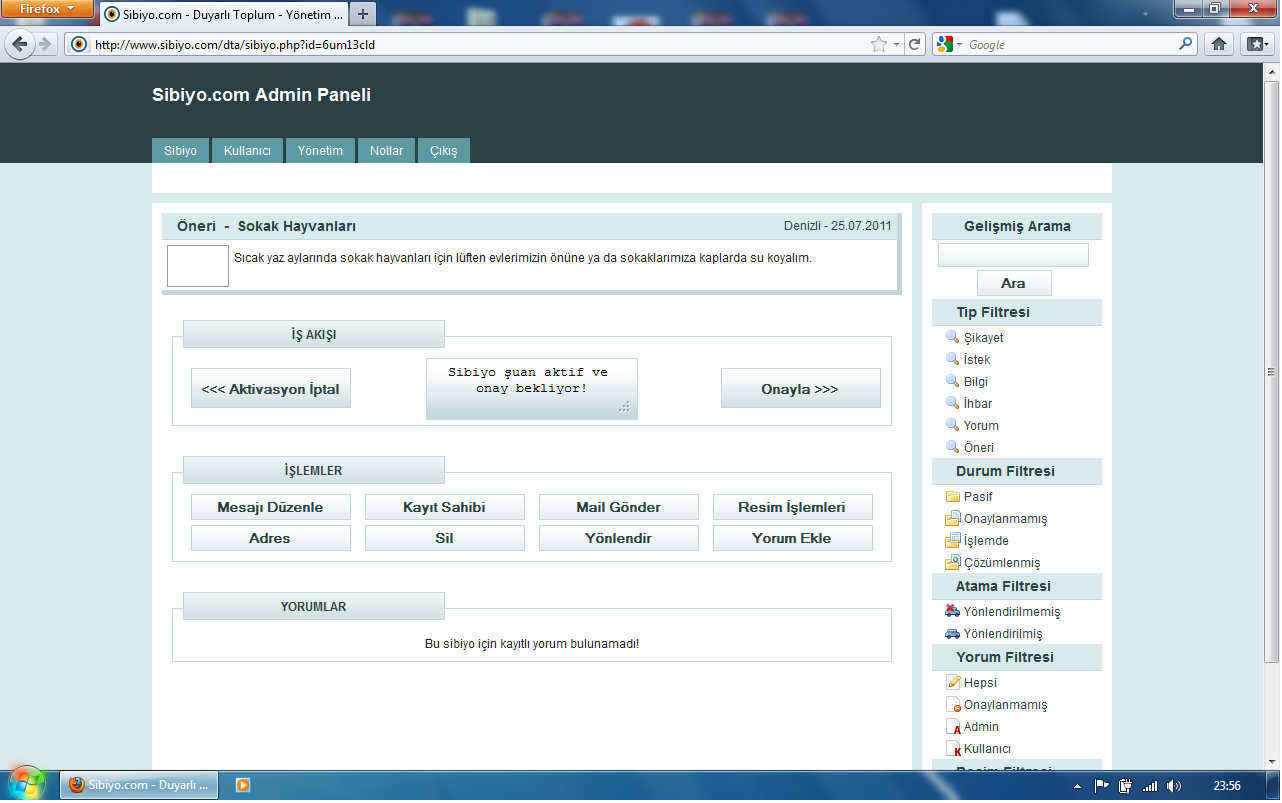Open the URL history dropdown arrow
The height and width of the screenshot is (803, 1282).
tap(897, 44)
